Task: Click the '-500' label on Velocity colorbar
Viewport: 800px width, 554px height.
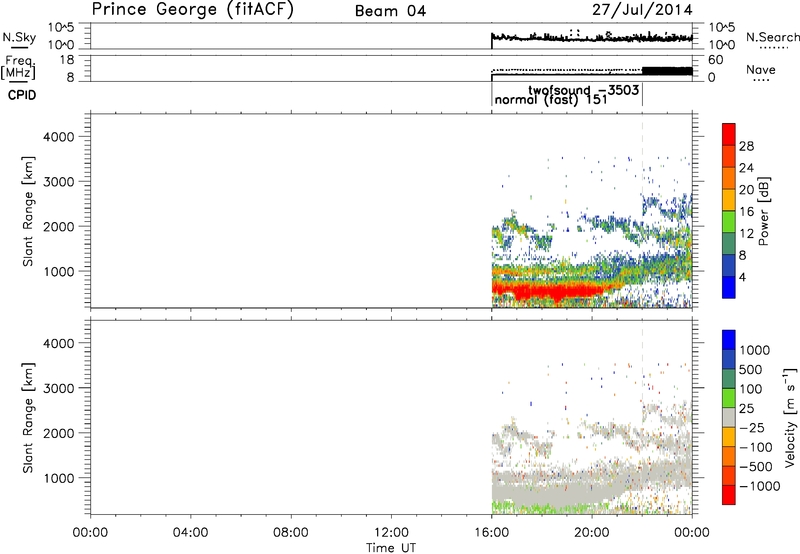Action: pyautogui.click(x=756, y=467)
